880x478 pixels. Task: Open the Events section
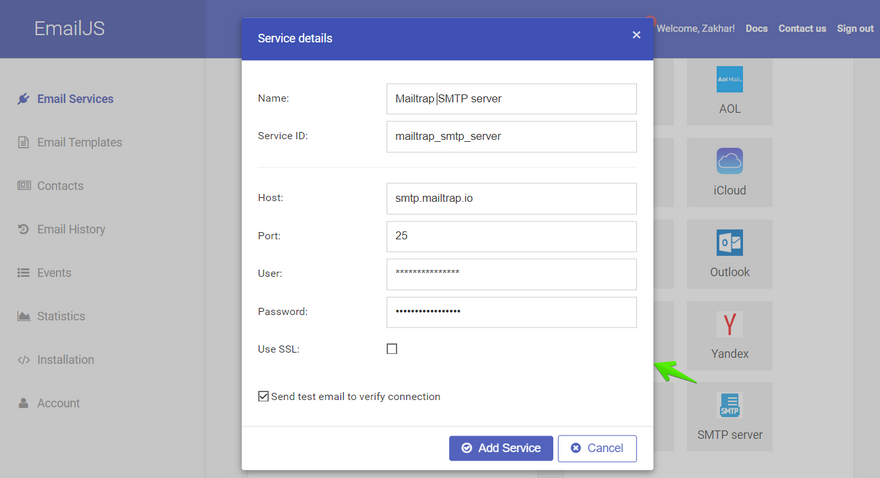(54, 273)
